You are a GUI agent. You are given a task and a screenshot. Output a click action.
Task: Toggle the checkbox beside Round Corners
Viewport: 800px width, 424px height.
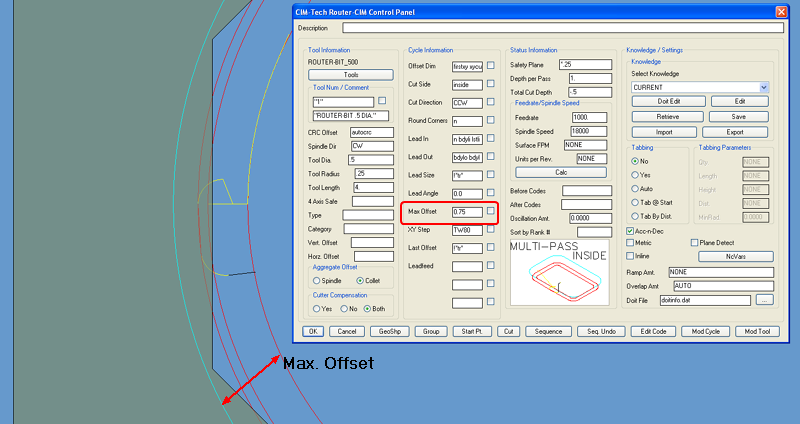coord(490,120)
